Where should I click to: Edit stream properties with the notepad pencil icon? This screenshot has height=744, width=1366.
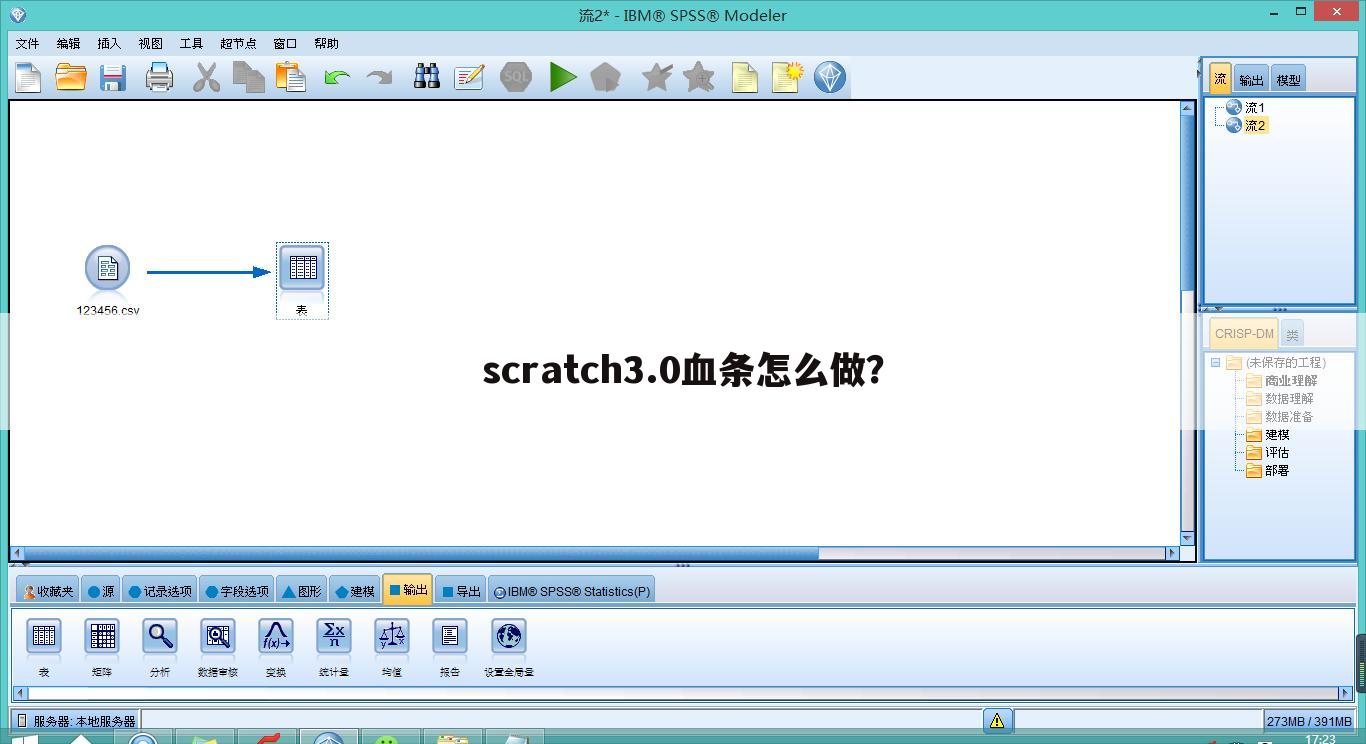pyautogui.click(x=469, y=77)
